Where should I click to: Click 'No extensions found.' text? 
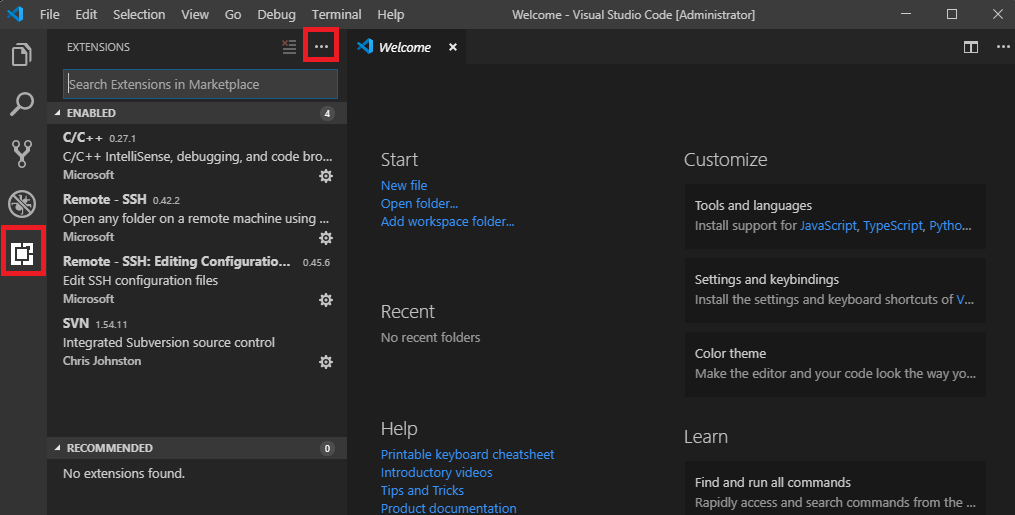pos(124,474)
